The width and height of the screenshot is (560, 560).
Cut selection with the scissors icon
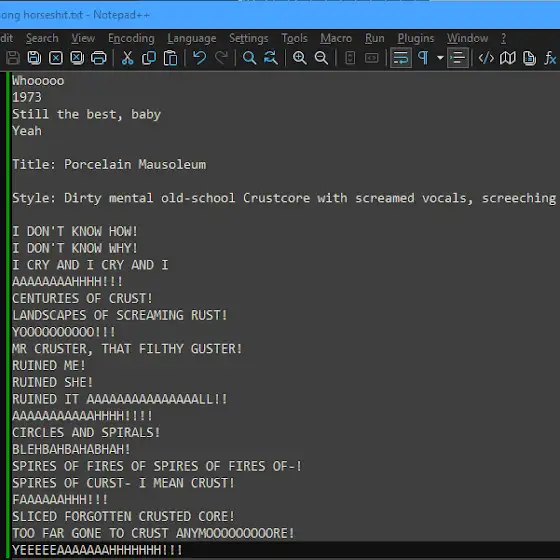(128, 58)
